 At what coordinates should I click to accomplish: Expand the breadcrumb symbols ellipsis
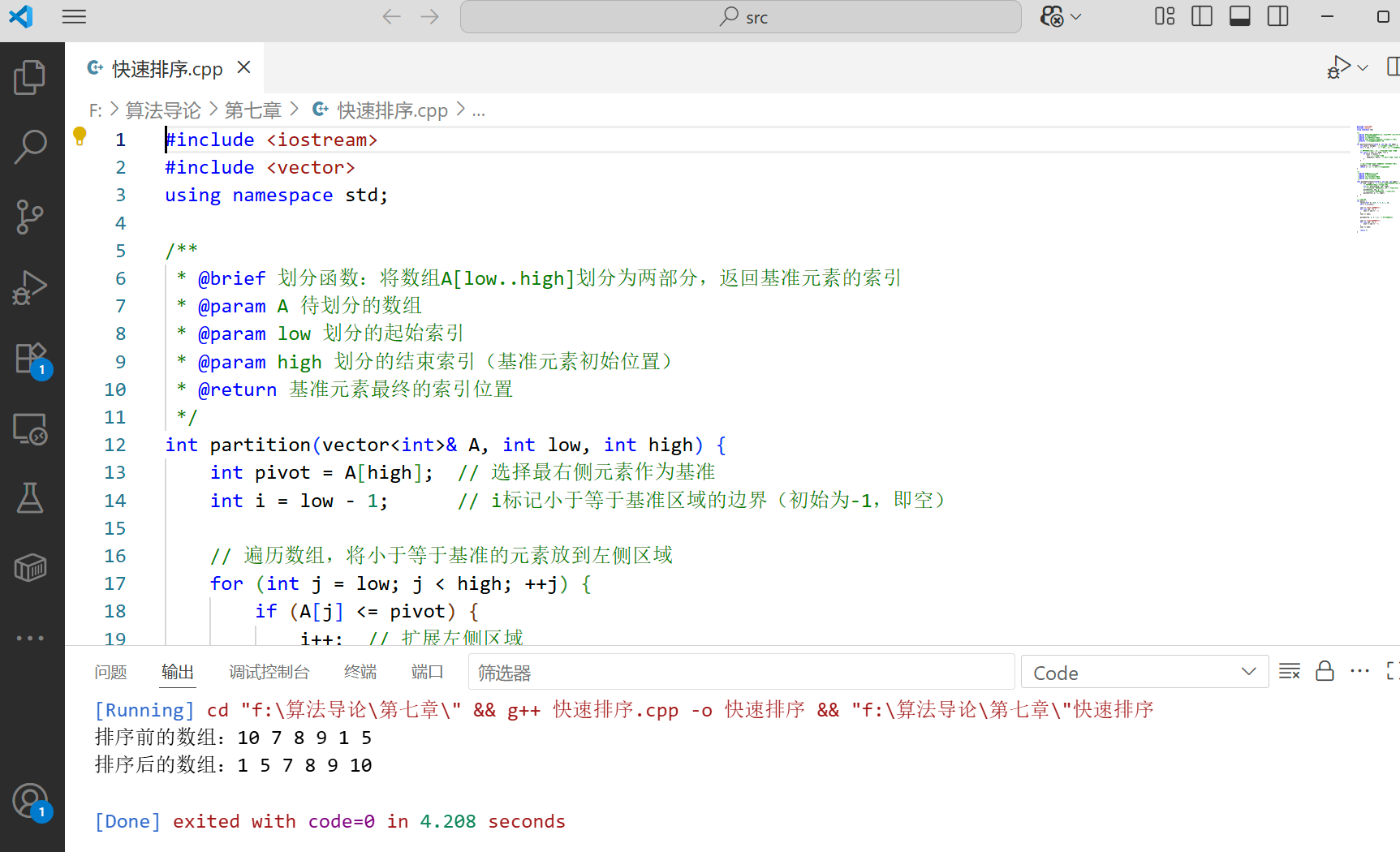pyautogui.click(x=479, y=110)
